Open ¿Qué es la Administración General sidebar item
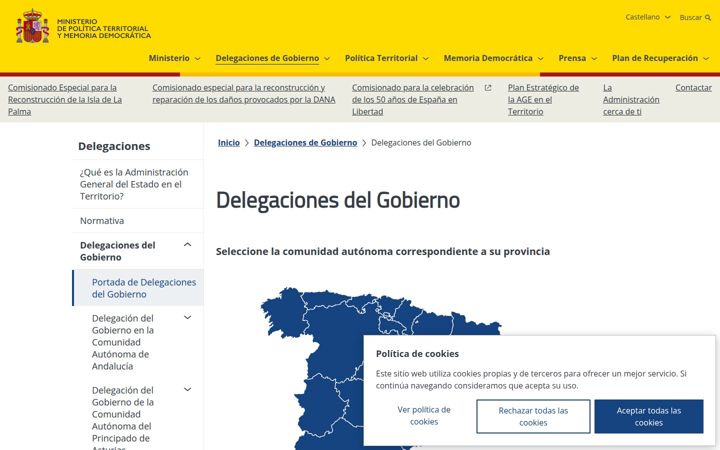 click(x=134, y=184)
